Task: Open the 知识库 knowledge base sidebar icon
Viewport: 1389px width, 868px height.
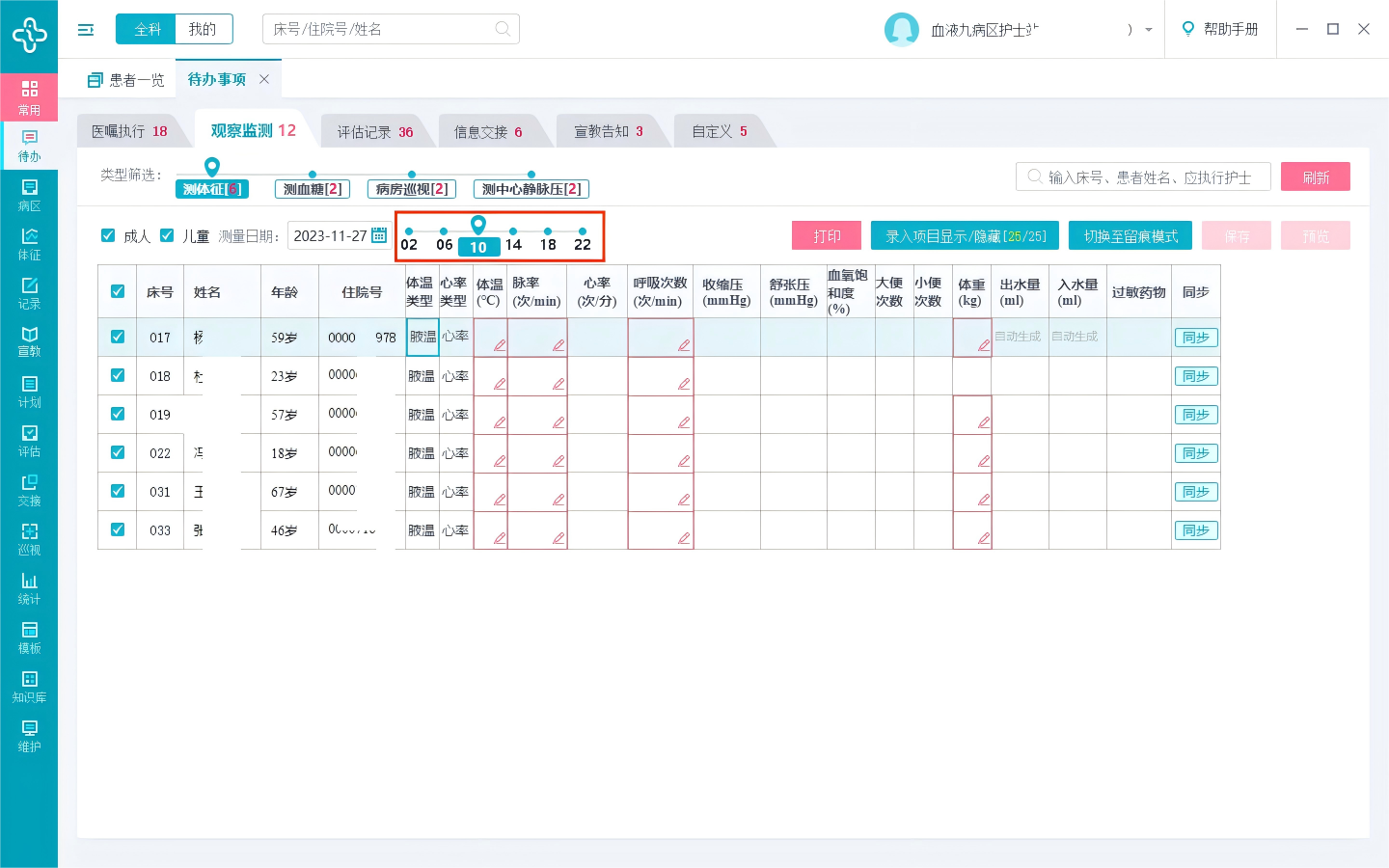Action: click(29, 686)
